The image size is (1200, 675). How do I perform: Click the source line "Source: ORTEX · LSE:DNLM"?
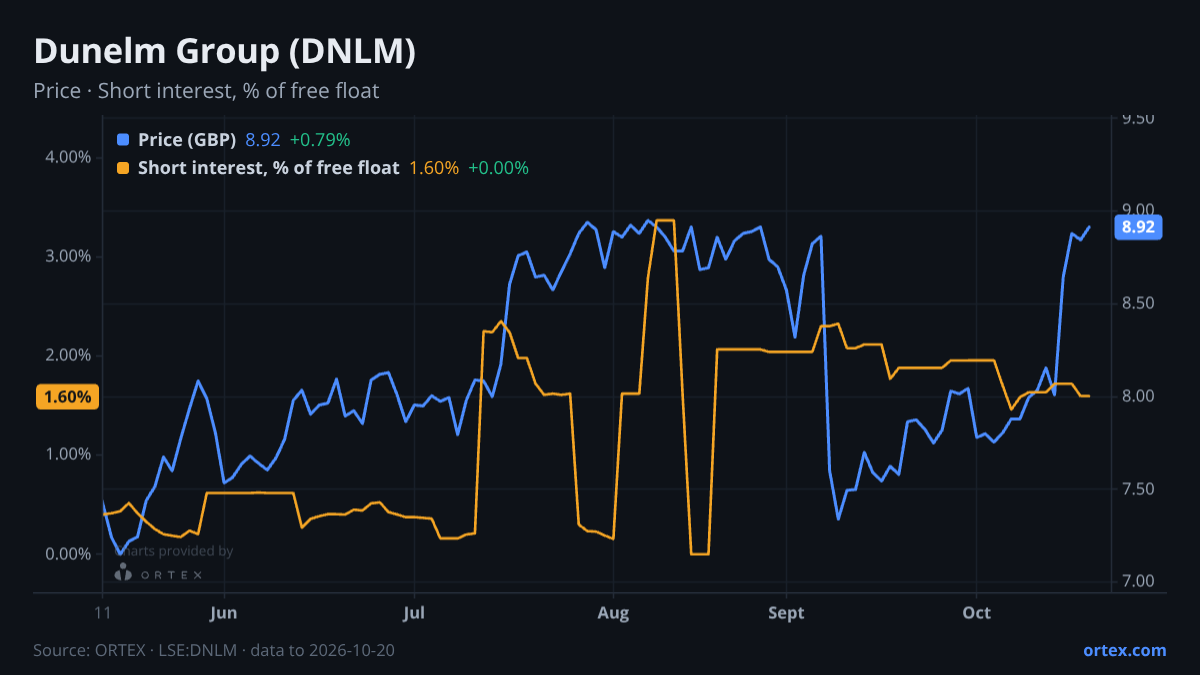click(x=135, y=650)
